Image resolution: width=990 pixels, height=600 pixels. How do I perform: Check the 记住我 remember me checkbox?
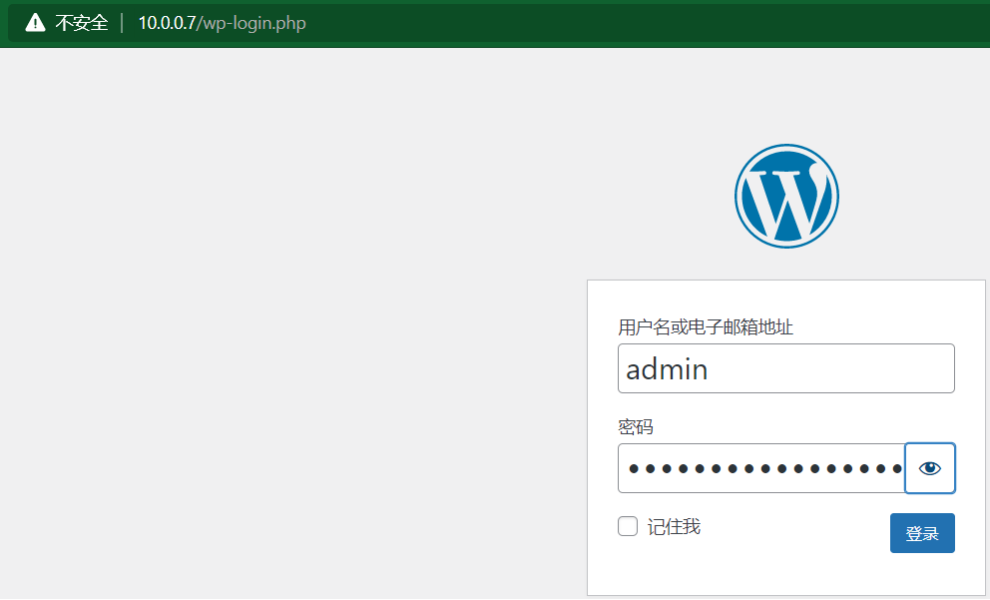coord(628,526)
